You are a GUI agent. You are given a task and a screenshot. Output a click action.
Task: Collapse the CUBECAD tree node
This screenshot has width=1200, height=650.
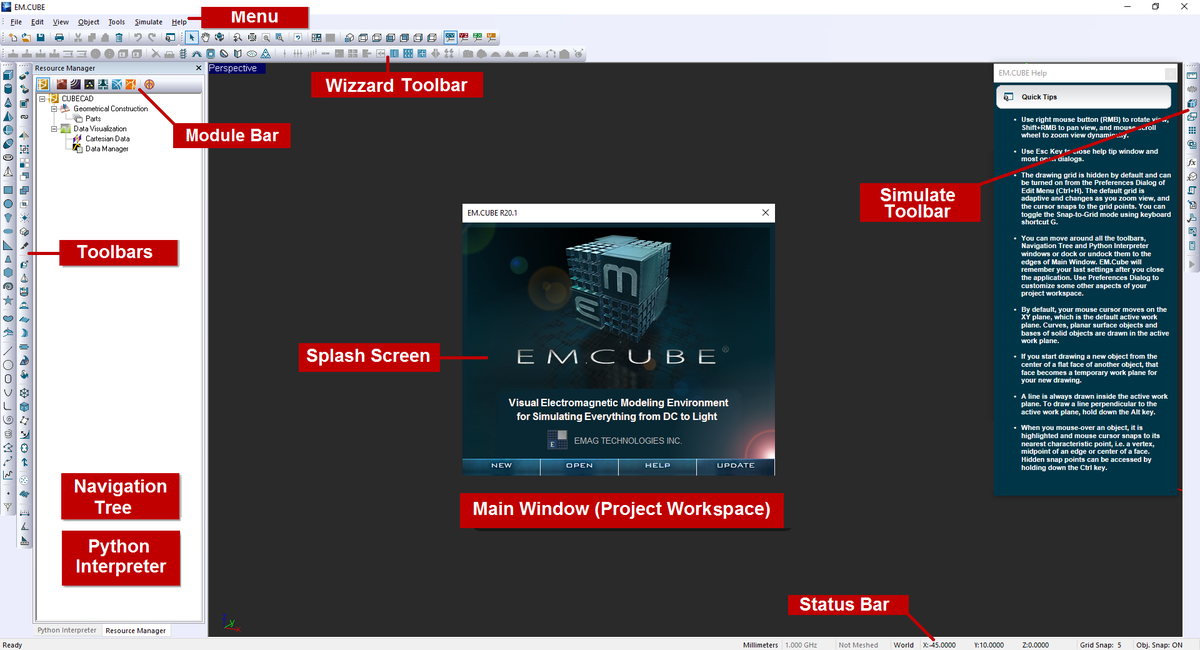42,98
